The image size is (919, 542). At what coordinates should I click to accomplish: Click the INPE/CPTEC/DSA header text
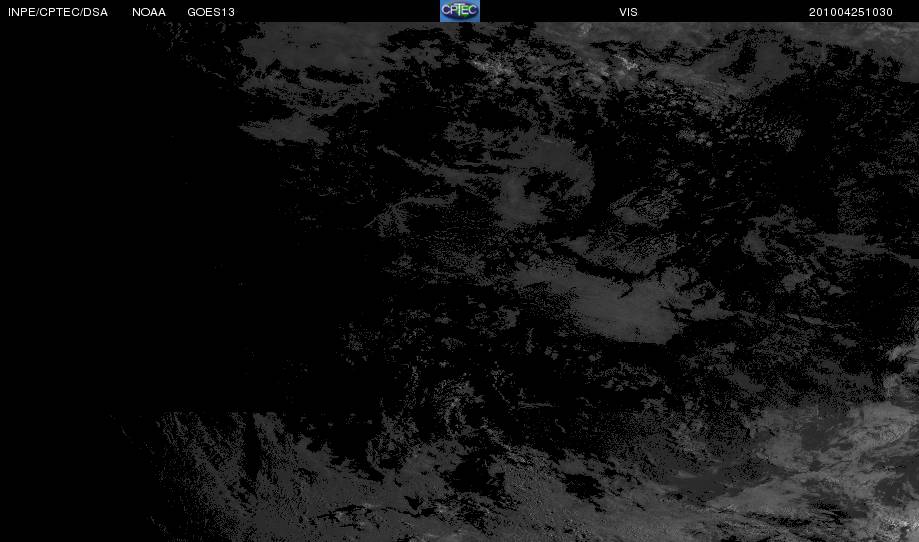[58, 12]
